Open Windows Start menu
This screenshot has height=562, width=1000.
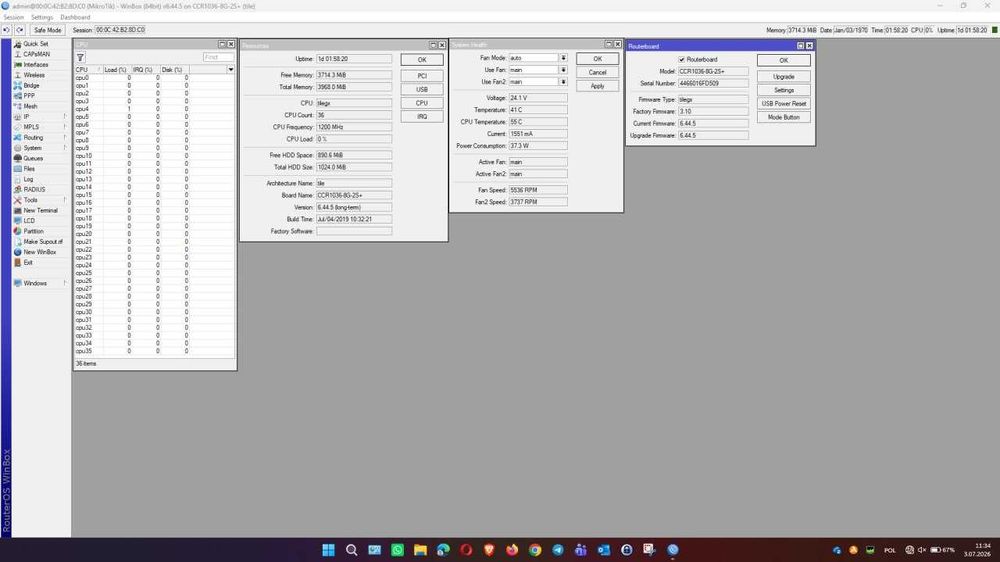click(x=328, y=550)
